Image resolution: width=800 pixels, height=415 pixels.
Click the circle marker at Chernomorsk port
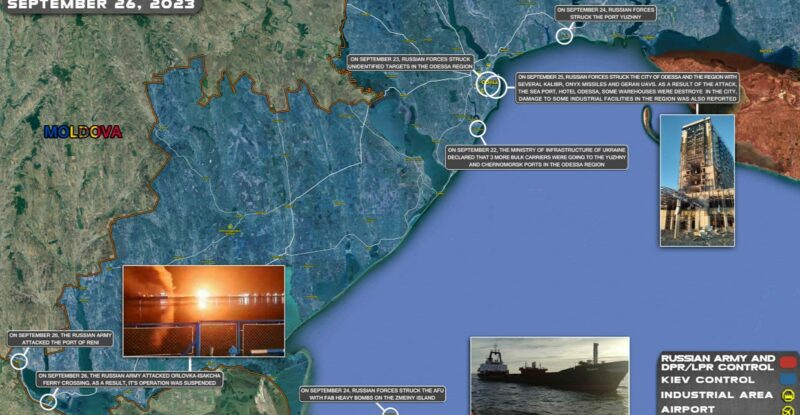478,128
